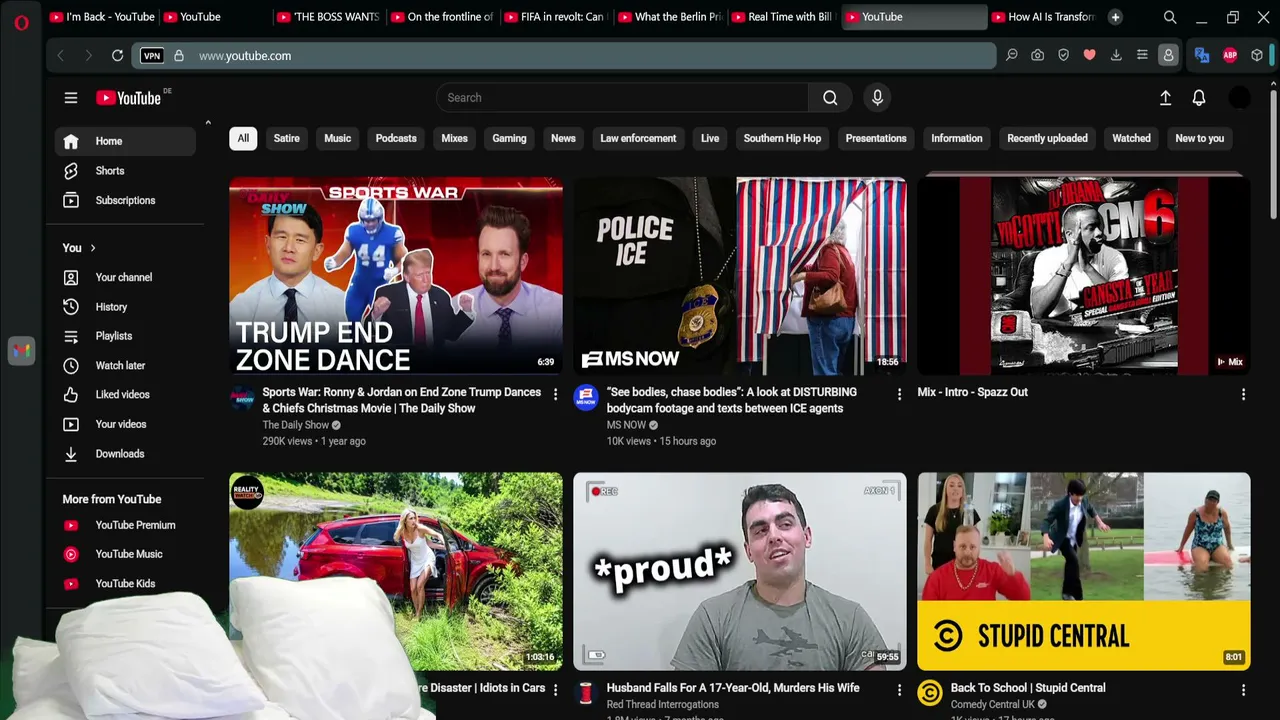
Task: Switch to the "I'm Back - YouTube" tab
Action: tap(102, 17)
